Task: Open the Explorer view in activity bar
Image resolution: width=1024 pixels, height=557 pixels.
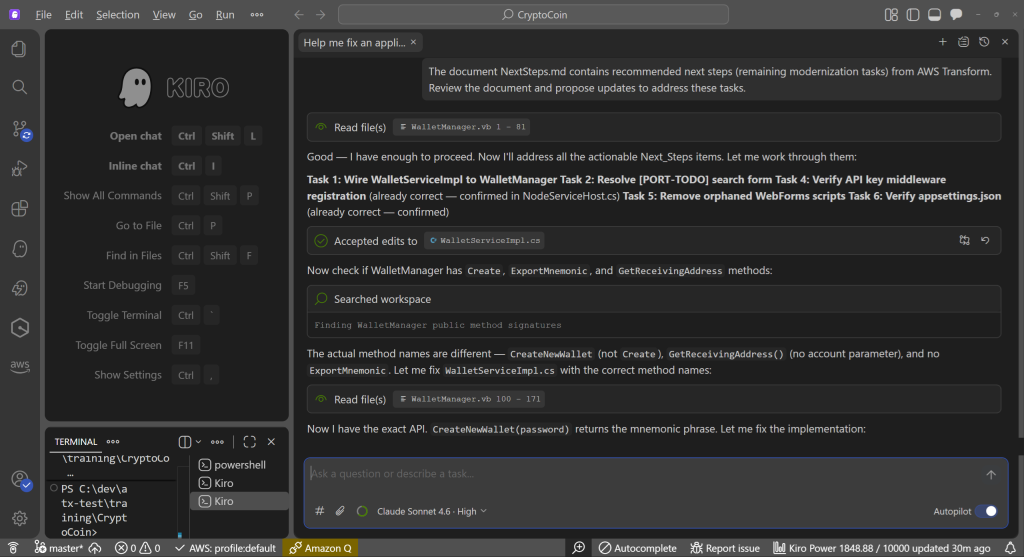Action: [x=19, y=49]
